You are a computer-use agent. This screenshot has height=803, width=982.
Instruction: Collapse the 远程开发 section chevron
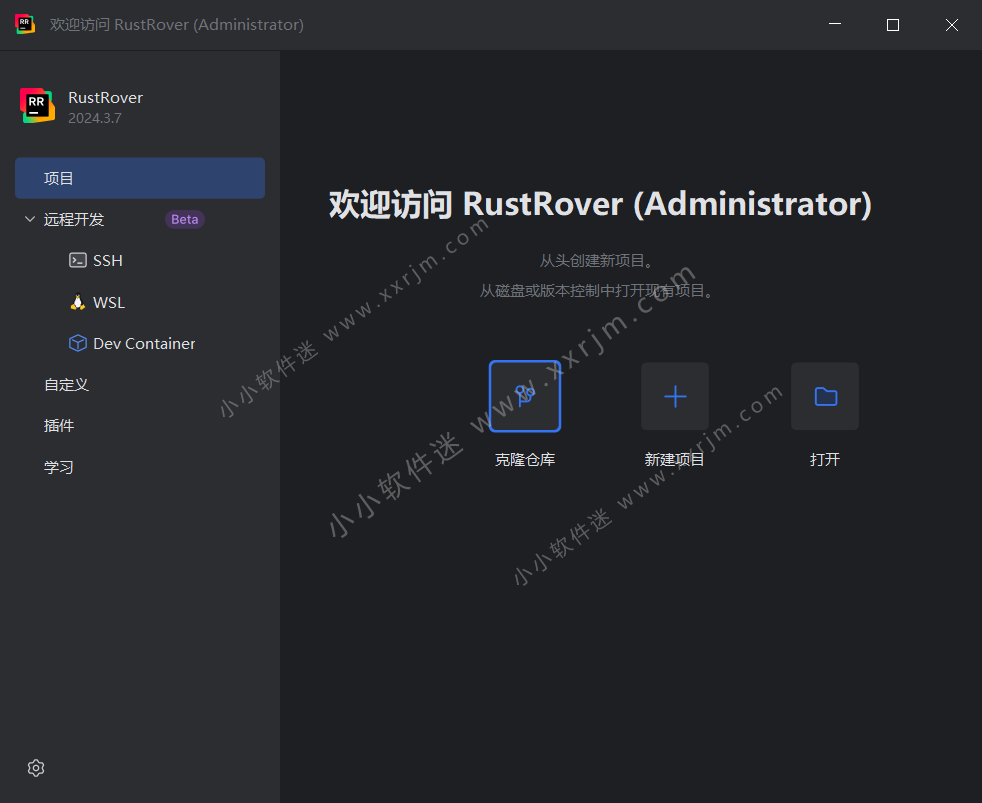[x=29, y=219]
